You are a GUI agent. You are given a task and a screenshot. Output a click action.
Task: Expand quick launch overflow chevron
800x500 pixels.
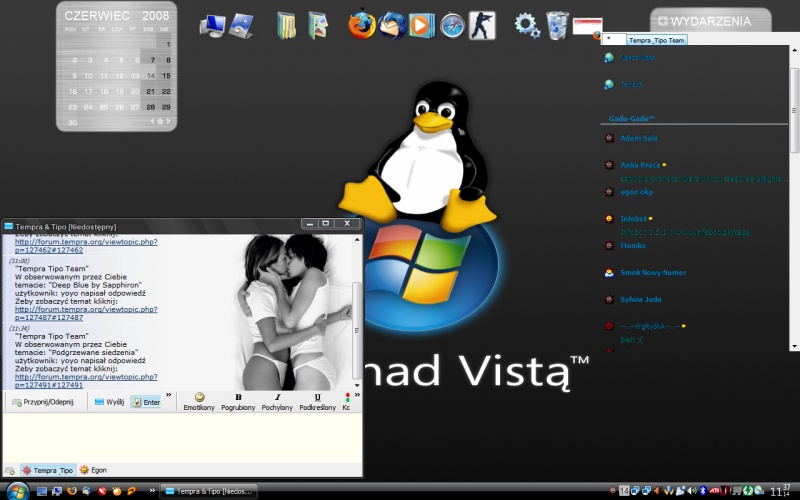pos(152,490)
